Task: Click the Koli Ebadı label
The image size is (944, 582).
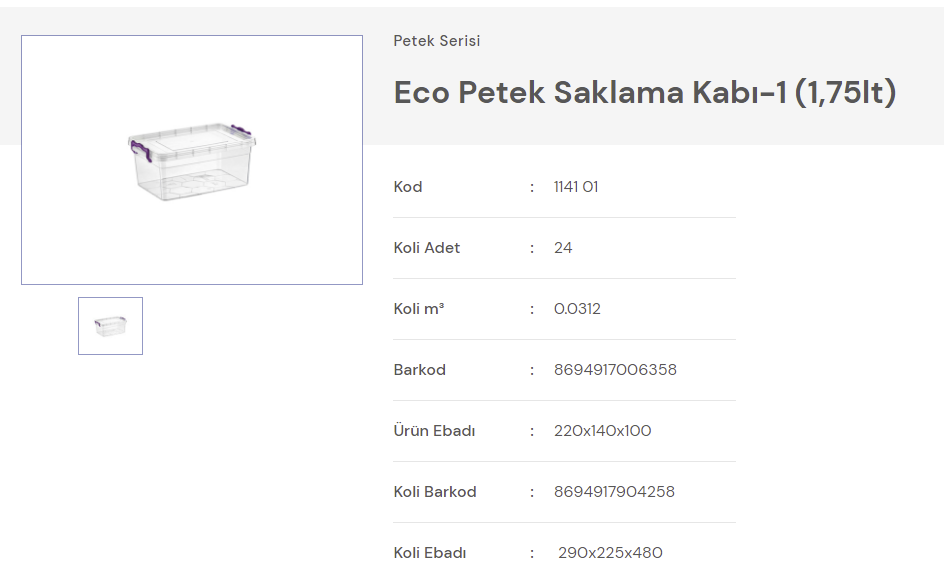Action: 430,553
